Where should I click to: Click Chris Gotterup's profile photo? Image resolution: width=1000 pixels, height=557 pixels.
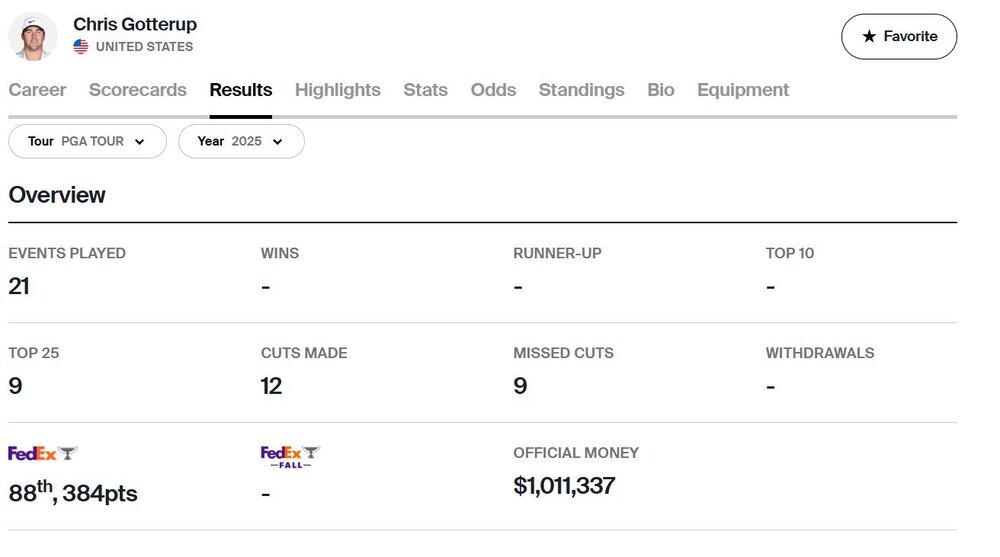coord(33,36)
